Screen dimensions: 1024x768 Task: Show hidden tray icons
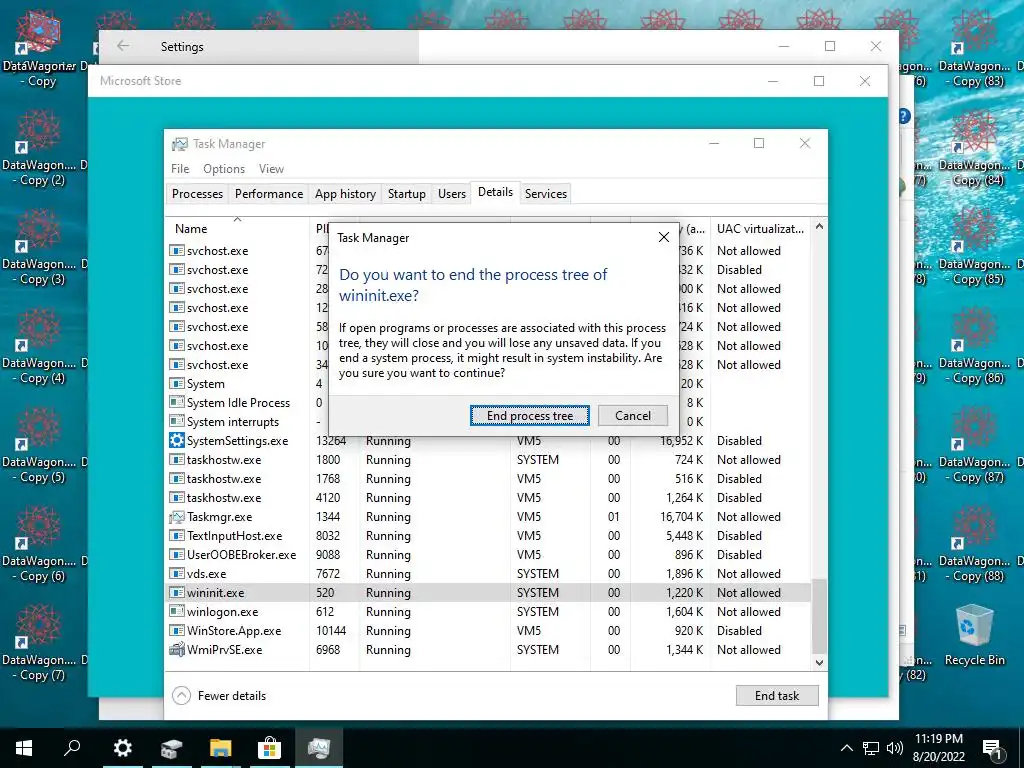coord(846,748)
